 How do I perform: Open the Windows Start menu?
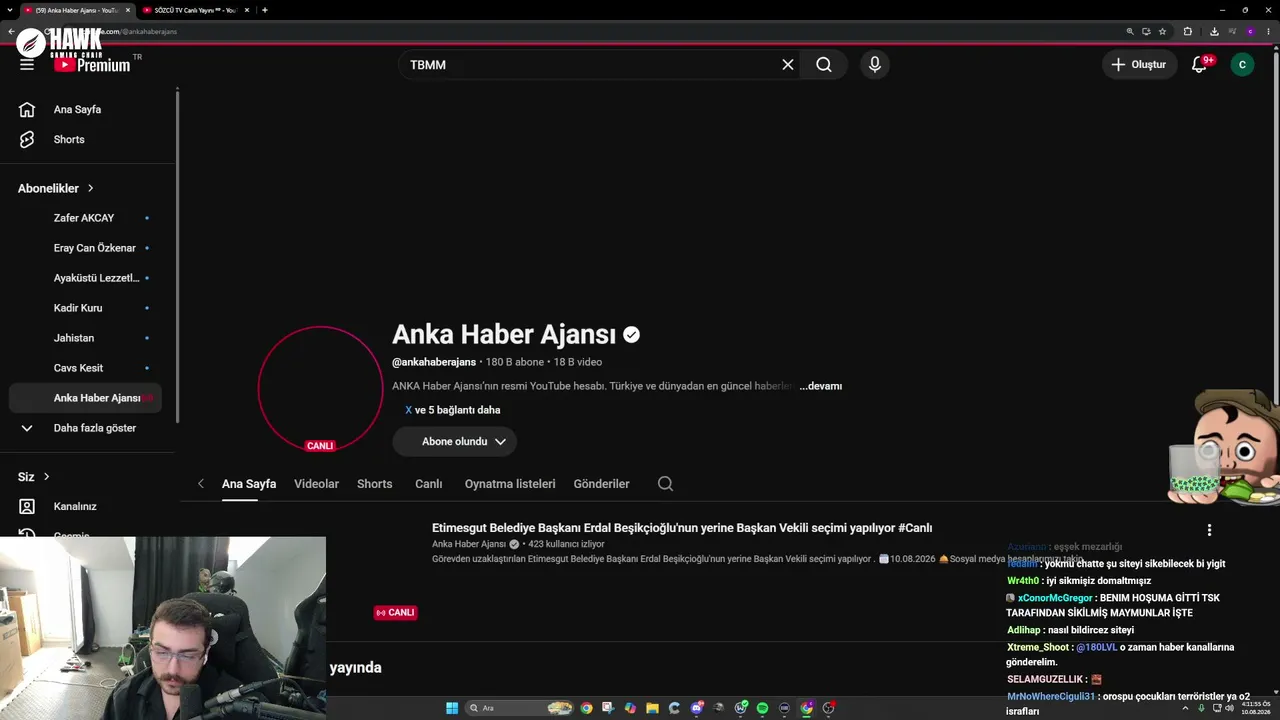click(452, 708)
